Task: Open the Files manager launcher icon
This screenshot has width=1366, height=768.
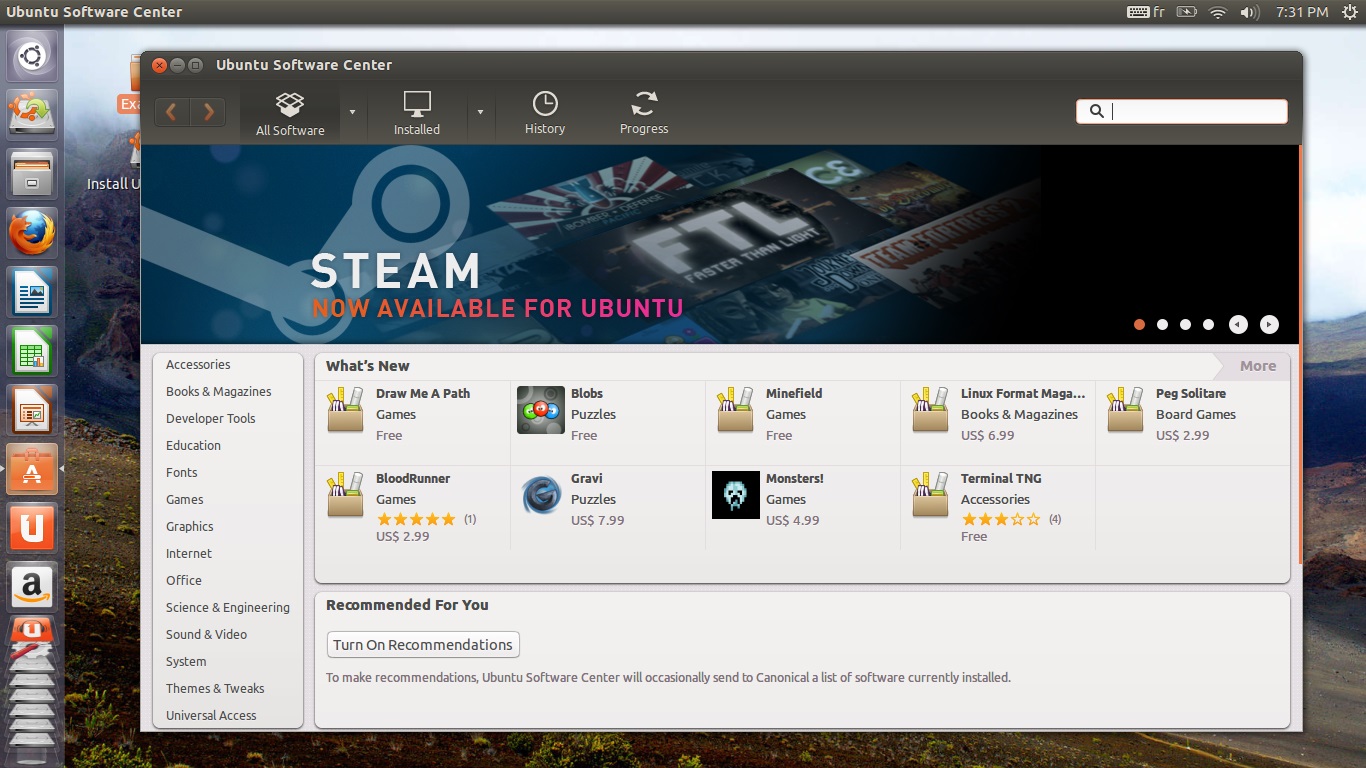Action: click(x=32, y=173)
